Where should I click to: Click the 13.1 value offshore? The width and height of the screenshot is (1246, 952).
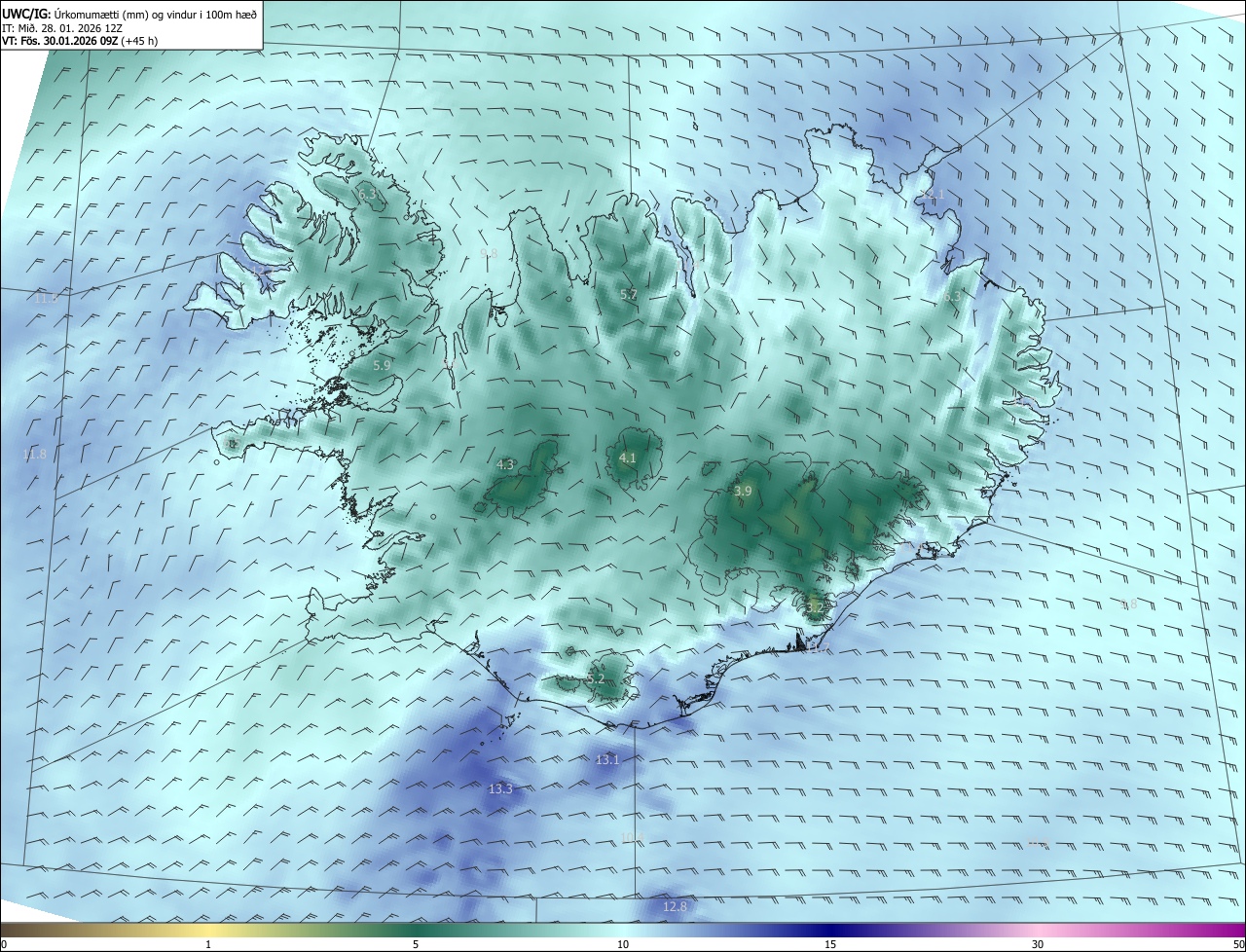(607, 759)
